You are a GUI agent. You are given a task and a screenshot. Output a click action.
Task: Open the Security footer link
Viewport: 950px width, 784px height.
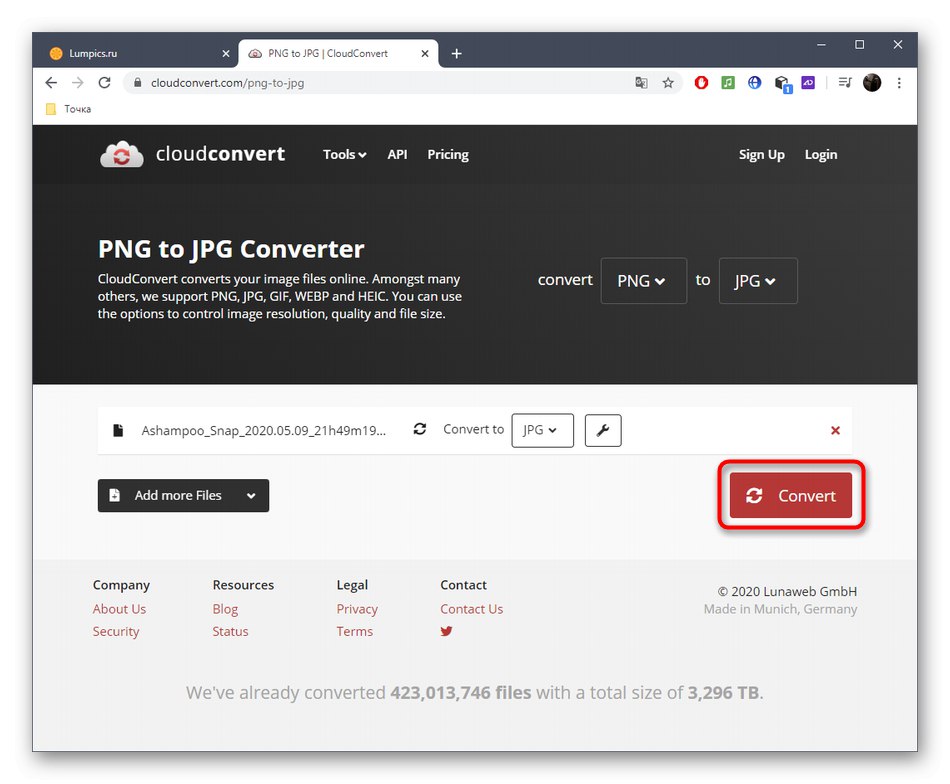point(116,631)
